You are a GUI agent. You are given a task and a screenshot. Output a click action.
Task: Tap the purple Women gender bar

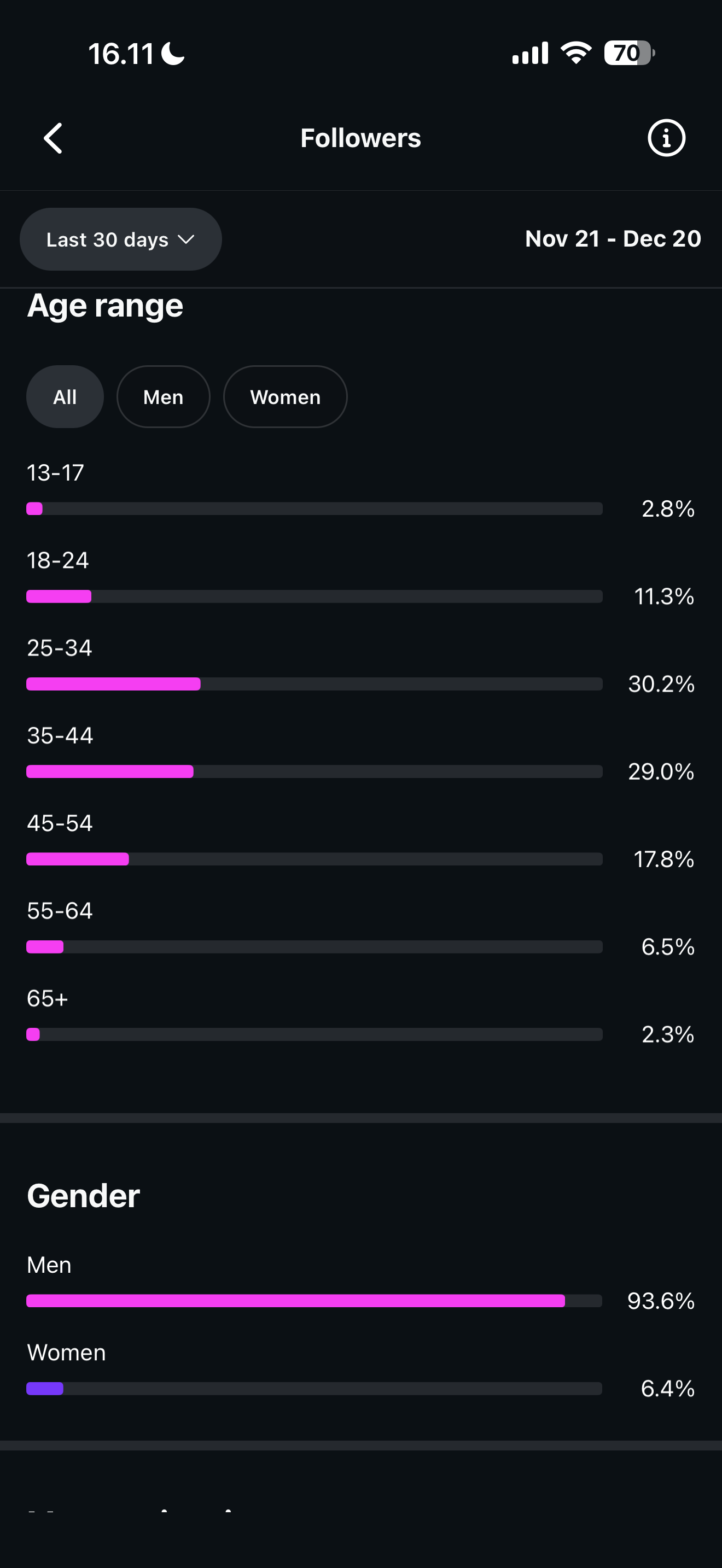(45, 1389)
